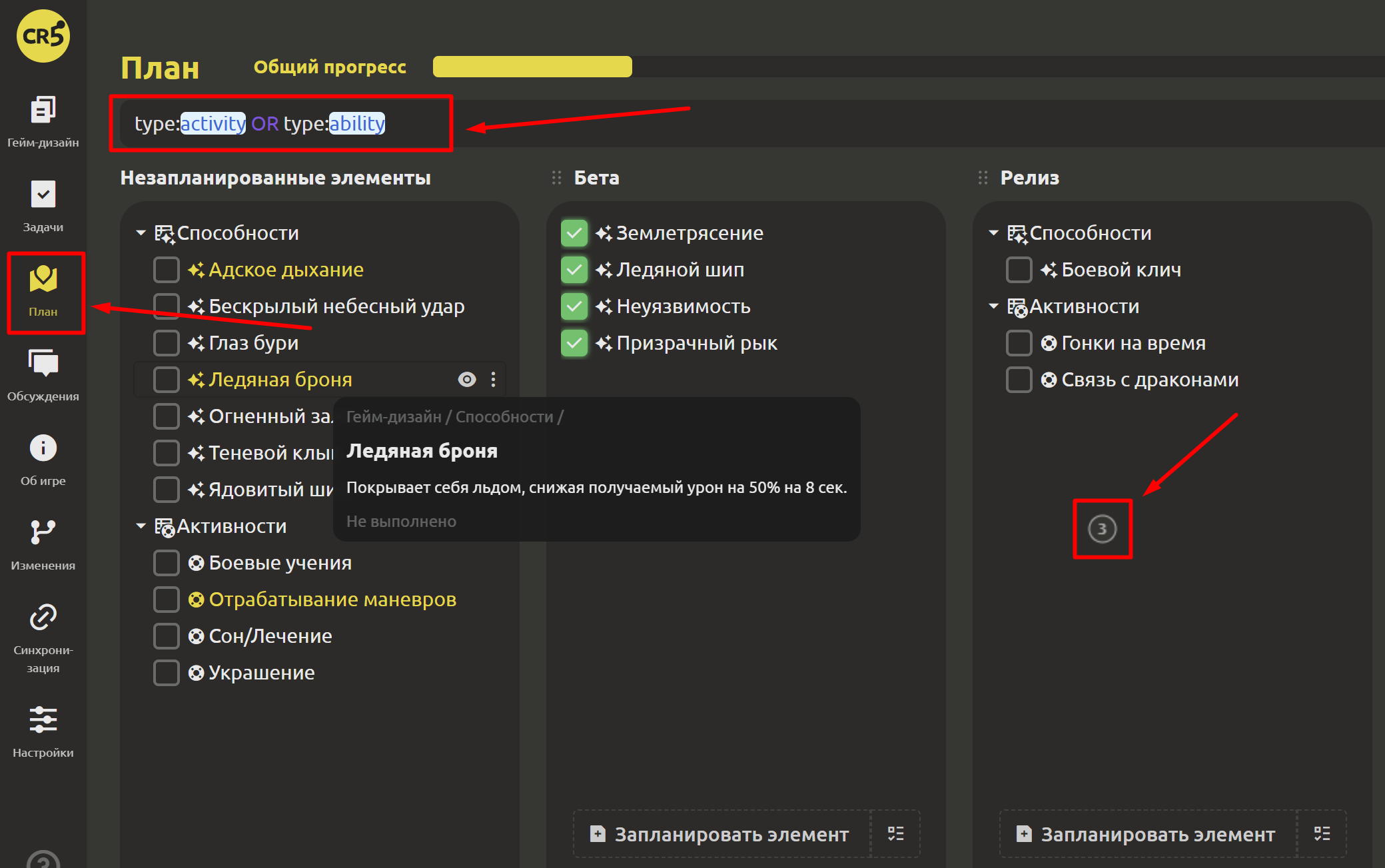Click the three-dot menu on Ледяная броня

[493, 380]
